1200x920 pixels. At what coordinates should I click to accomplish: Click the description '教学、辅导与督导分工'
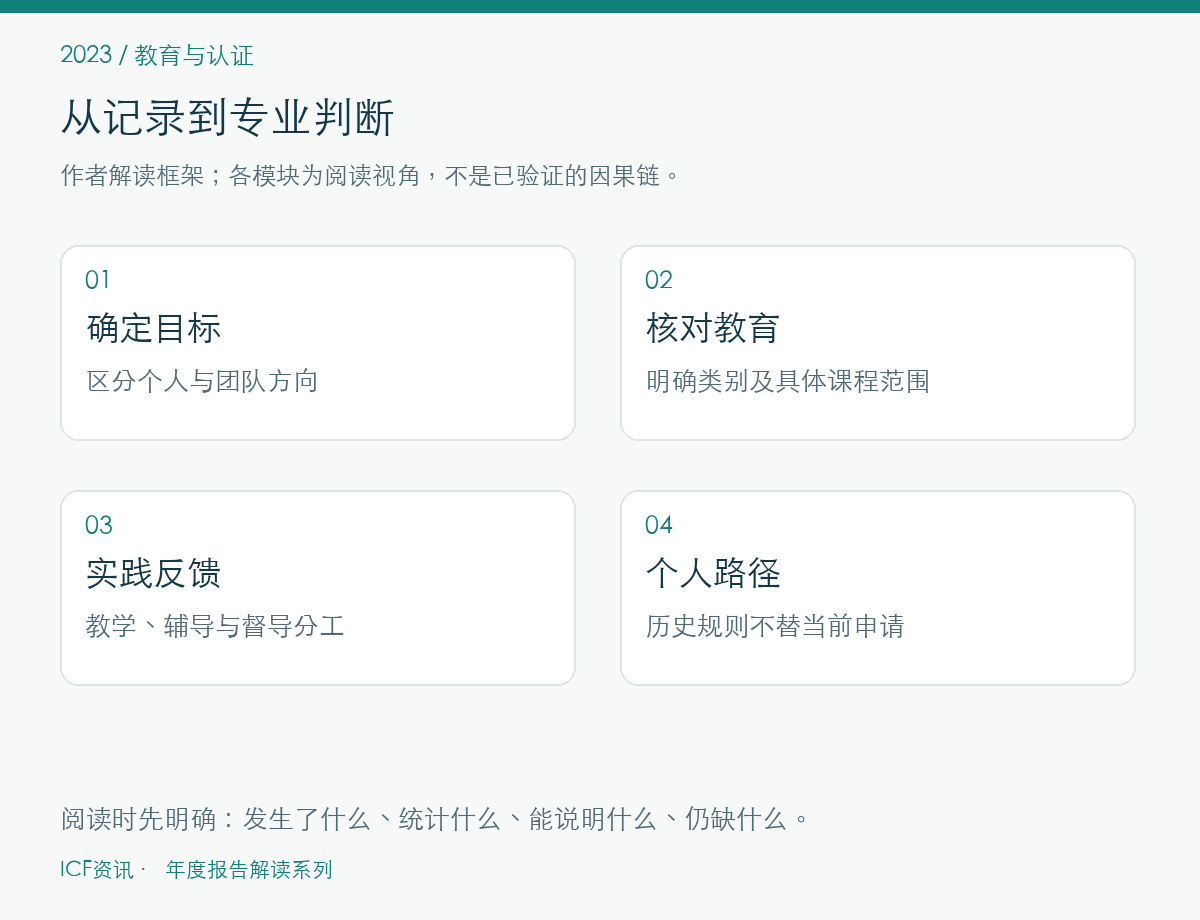[x=215, y=626]
